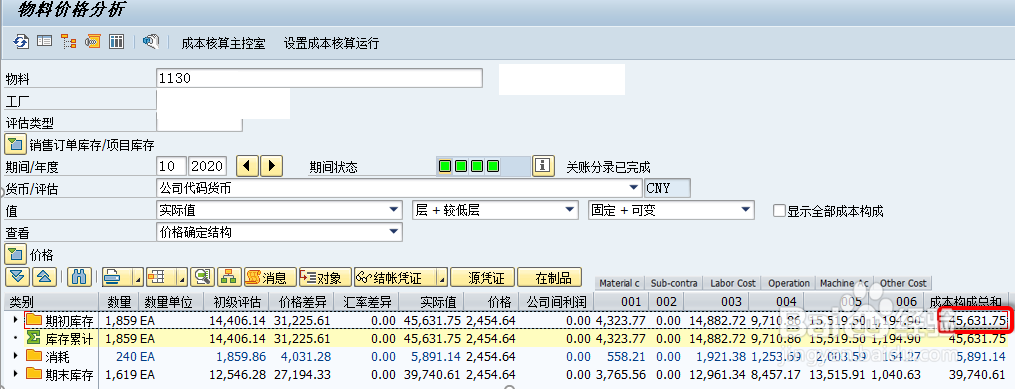1015x389 pixels.
Task: Click the 结帐凭证 closing document button
Action: [395, 277]
